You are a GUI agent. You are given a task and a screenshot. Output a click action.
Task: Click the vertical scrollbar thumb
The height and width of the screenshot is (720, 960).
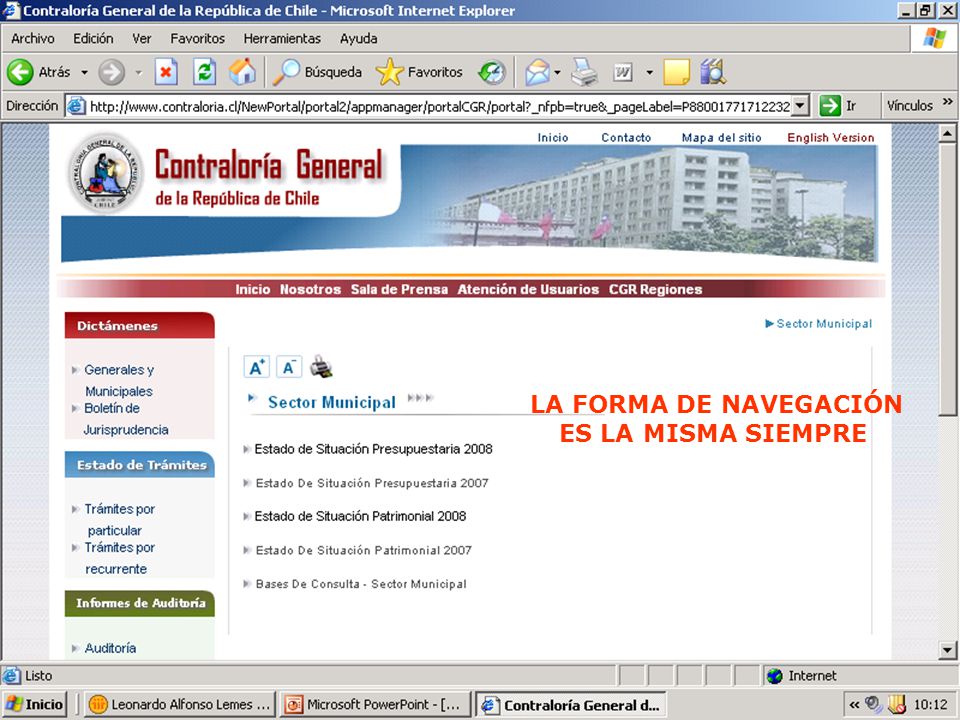[947, 280]
